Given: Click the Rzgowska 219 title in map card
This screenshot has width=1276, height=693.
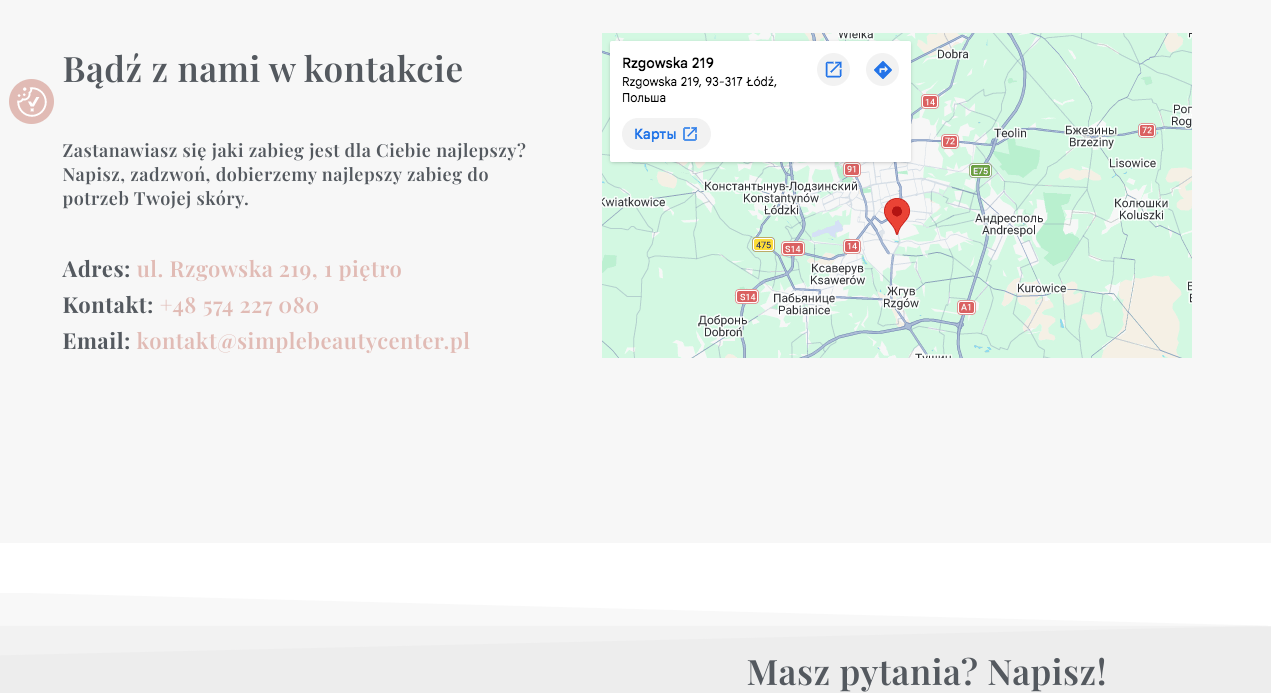Looking at the screenshot, I should click(668, 63).
